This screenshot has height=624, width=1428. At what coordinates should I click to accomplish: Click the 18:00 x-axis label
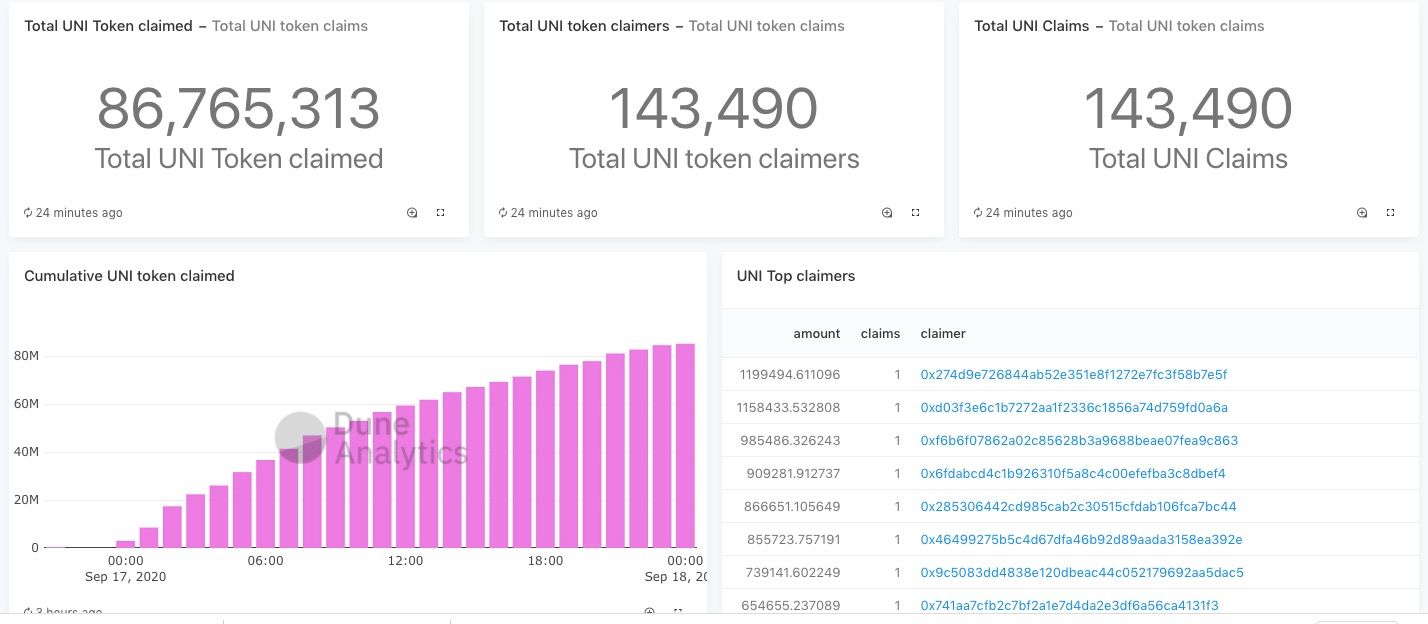point(545,561)
